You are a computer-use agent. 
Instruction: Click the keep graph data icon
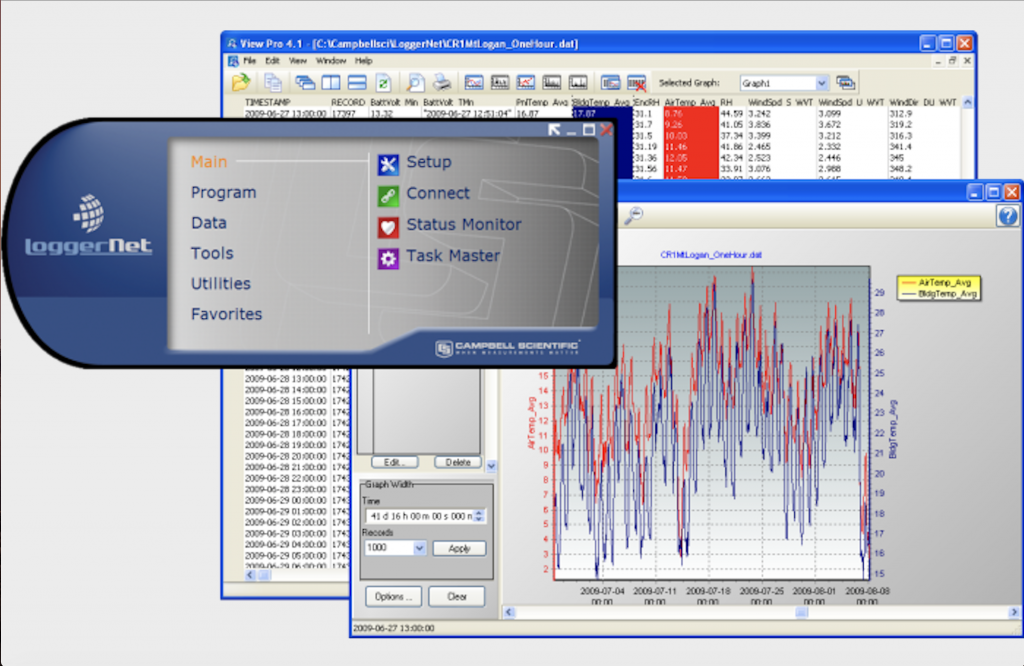point(611,82)
